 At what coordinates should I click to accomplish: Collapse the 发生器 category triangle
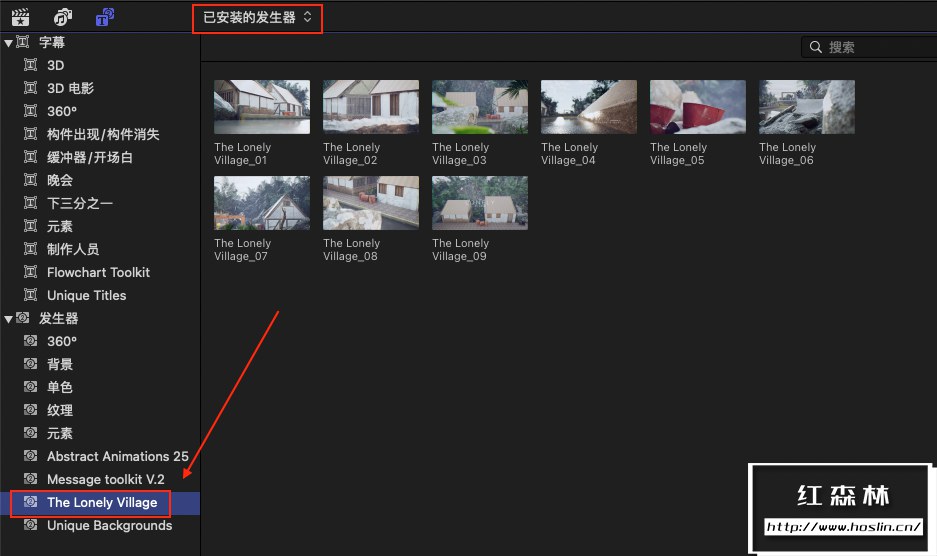[8, 319]
